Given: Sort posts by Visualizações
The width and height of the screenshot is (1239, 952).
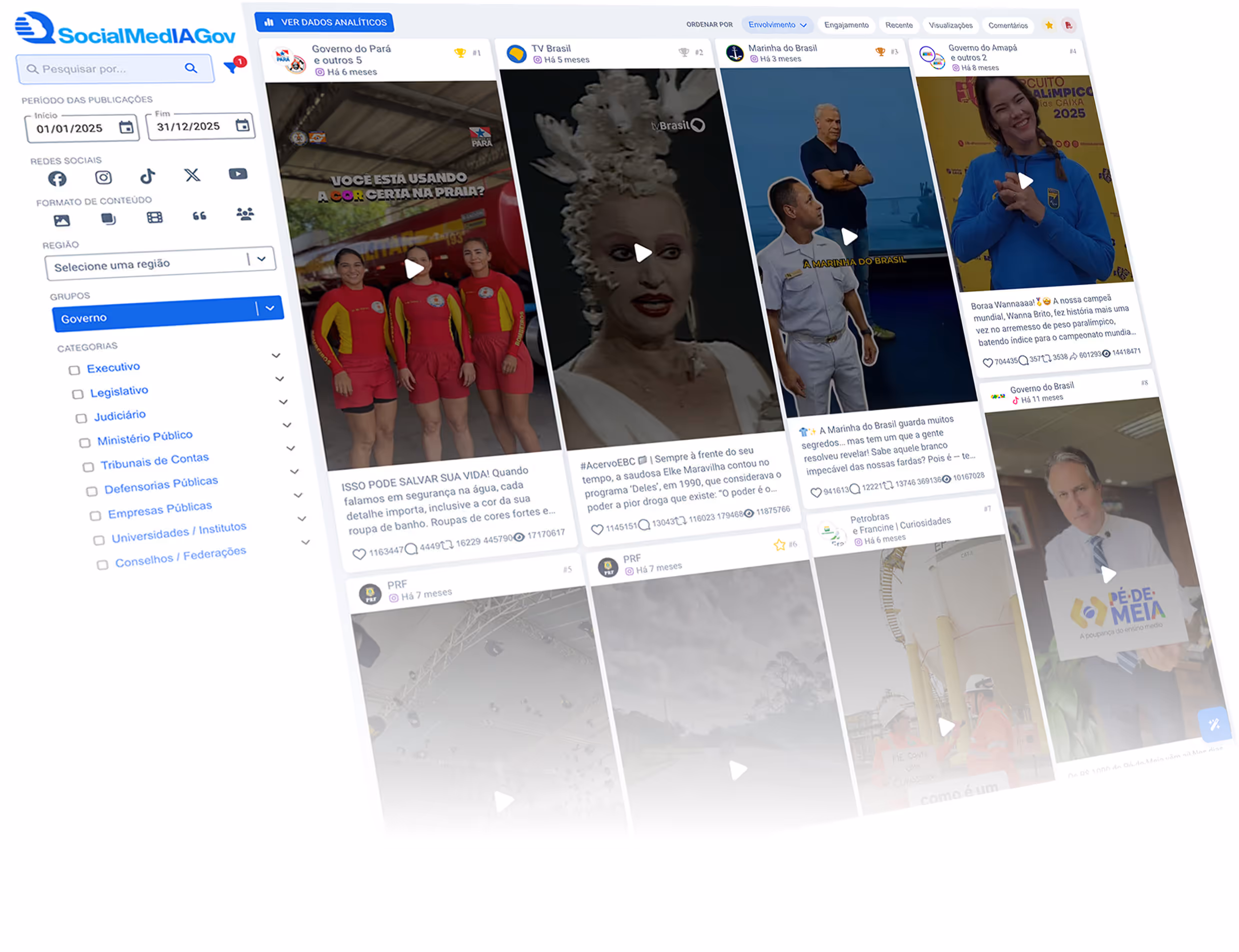Looking at the screenshot, I should point(950,25).
